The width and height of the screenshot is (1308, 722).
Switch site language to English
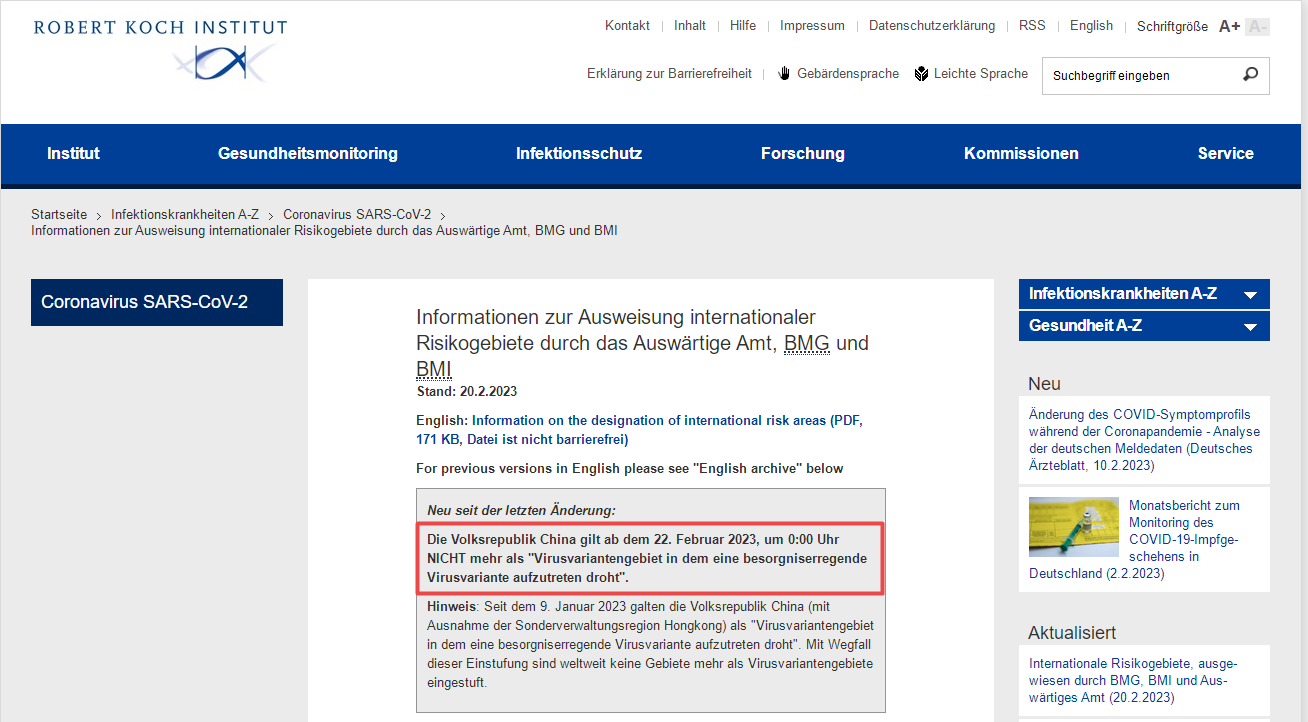(1091, 26)
